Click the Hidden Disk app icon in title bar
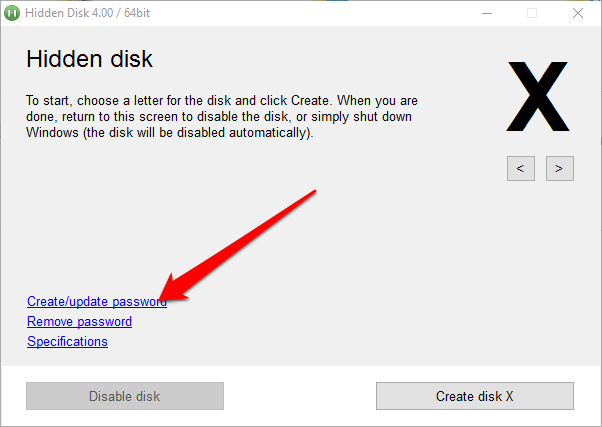The height and width of the screenshot is (427, 602). [14, 14]
